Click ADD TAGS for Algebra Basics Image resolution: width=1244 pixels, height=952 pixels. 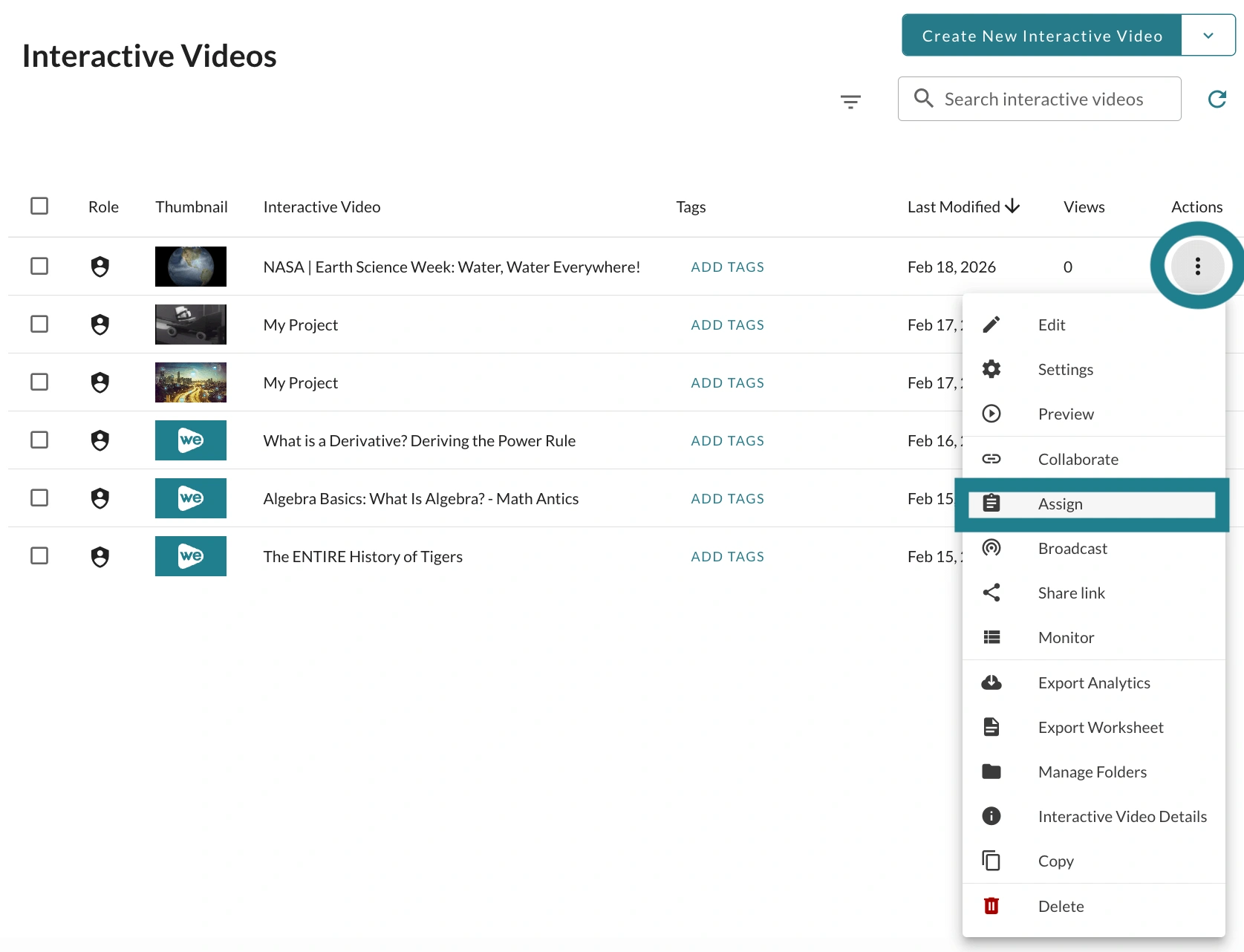pos(727,498)
